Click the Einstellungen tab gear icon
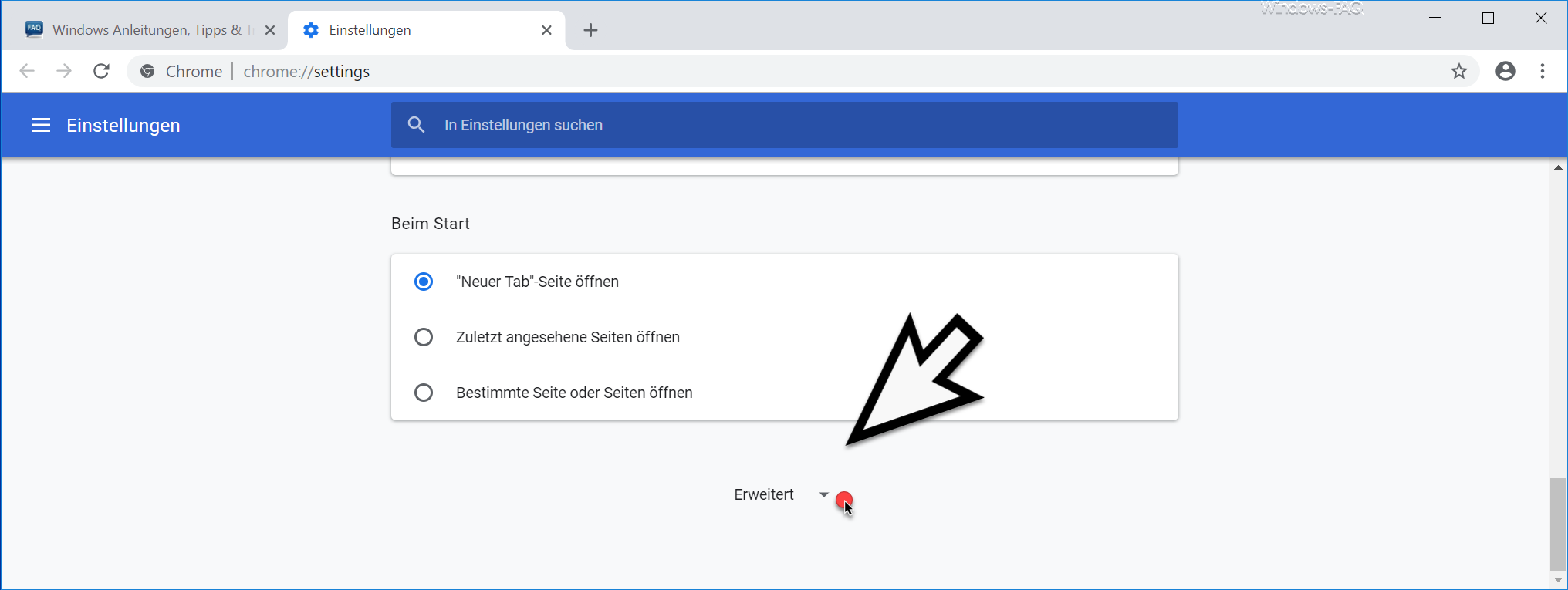This screenshot has height=590, width=1568. [x=311, y=30]
